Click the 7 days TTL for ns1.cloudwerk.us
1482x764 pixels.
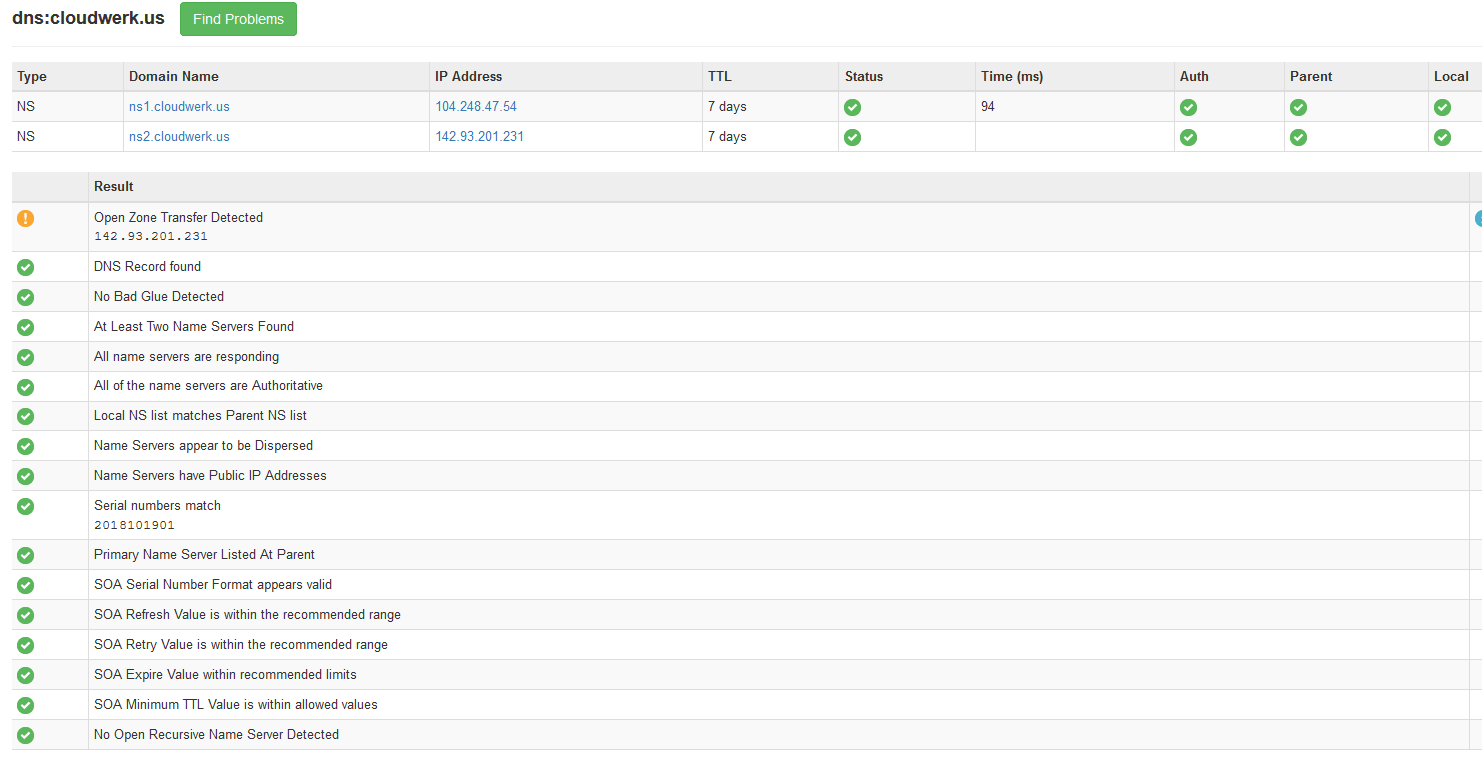727,106
